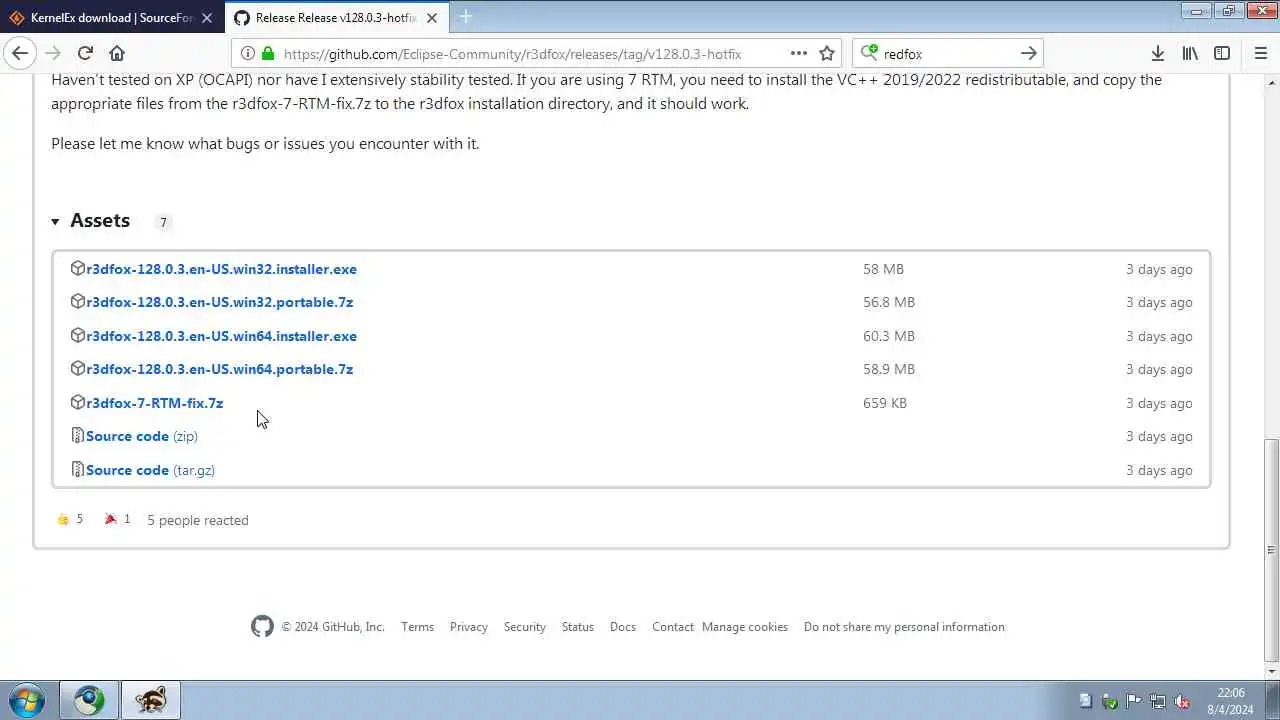Click zip file icon beside Source code (zip)

78,436
